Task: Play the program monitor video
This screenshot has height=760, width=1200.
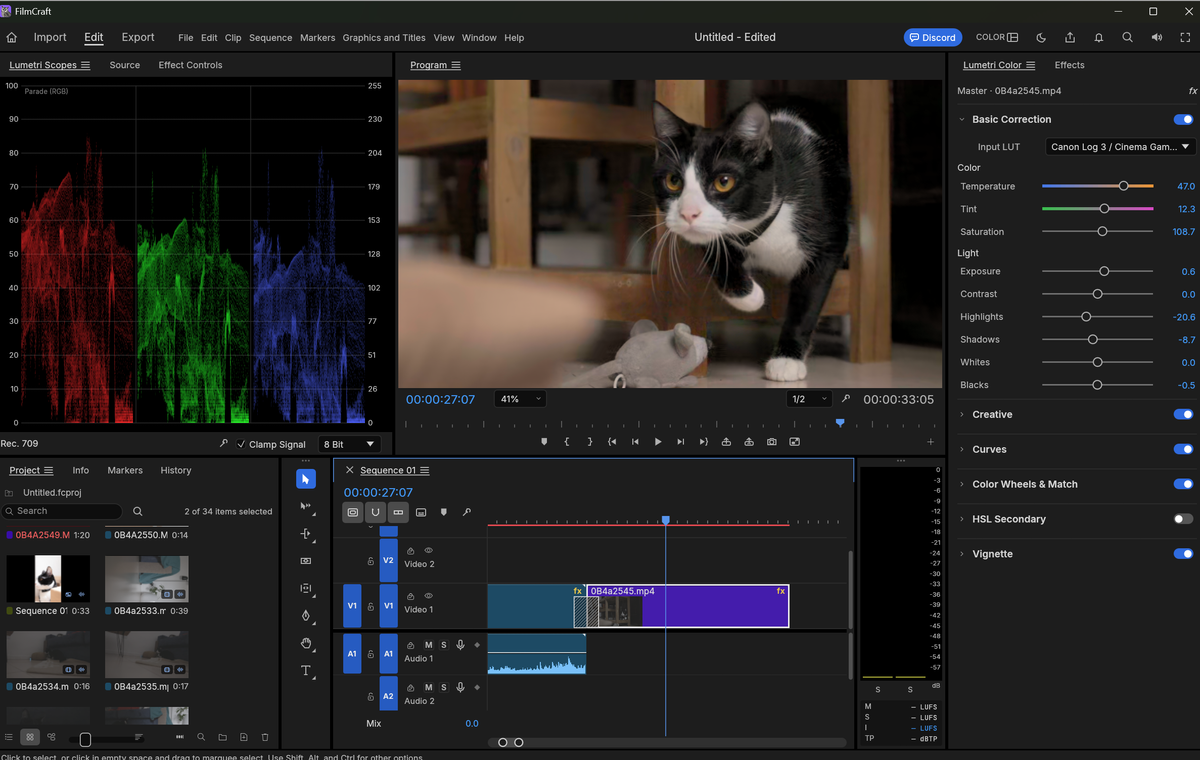Action: (658, 441)
